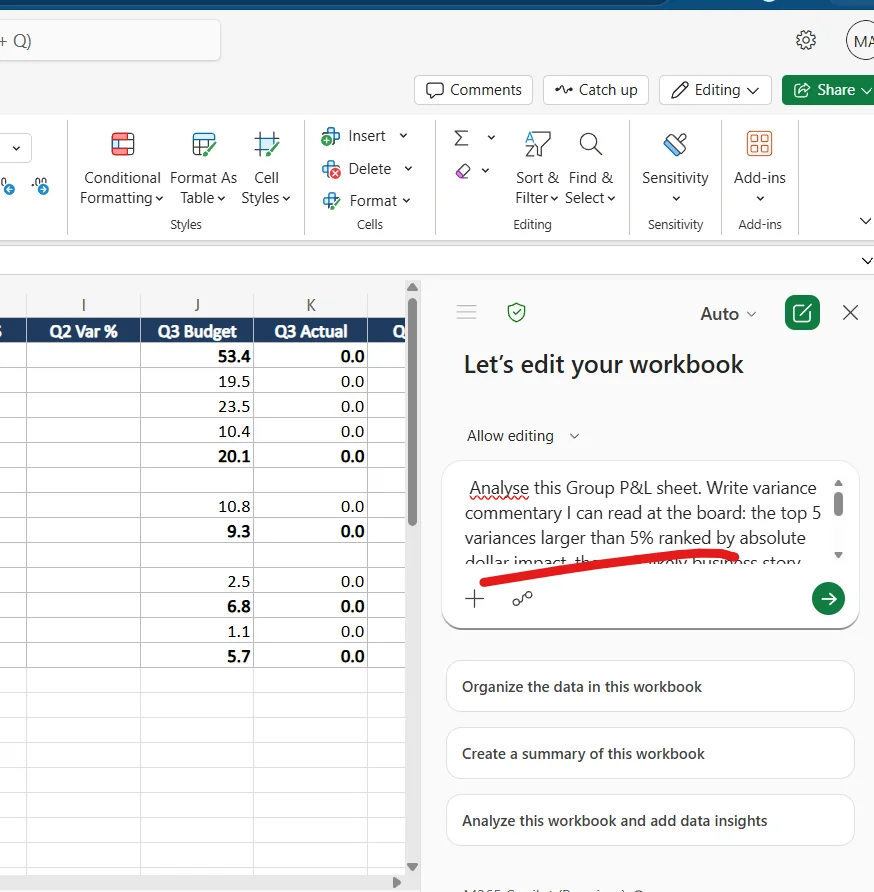This screenshot has height=892, width=874.
Task: Open the Editing mode dropdown
Action: pyautogui.click(x=715, y=90)
